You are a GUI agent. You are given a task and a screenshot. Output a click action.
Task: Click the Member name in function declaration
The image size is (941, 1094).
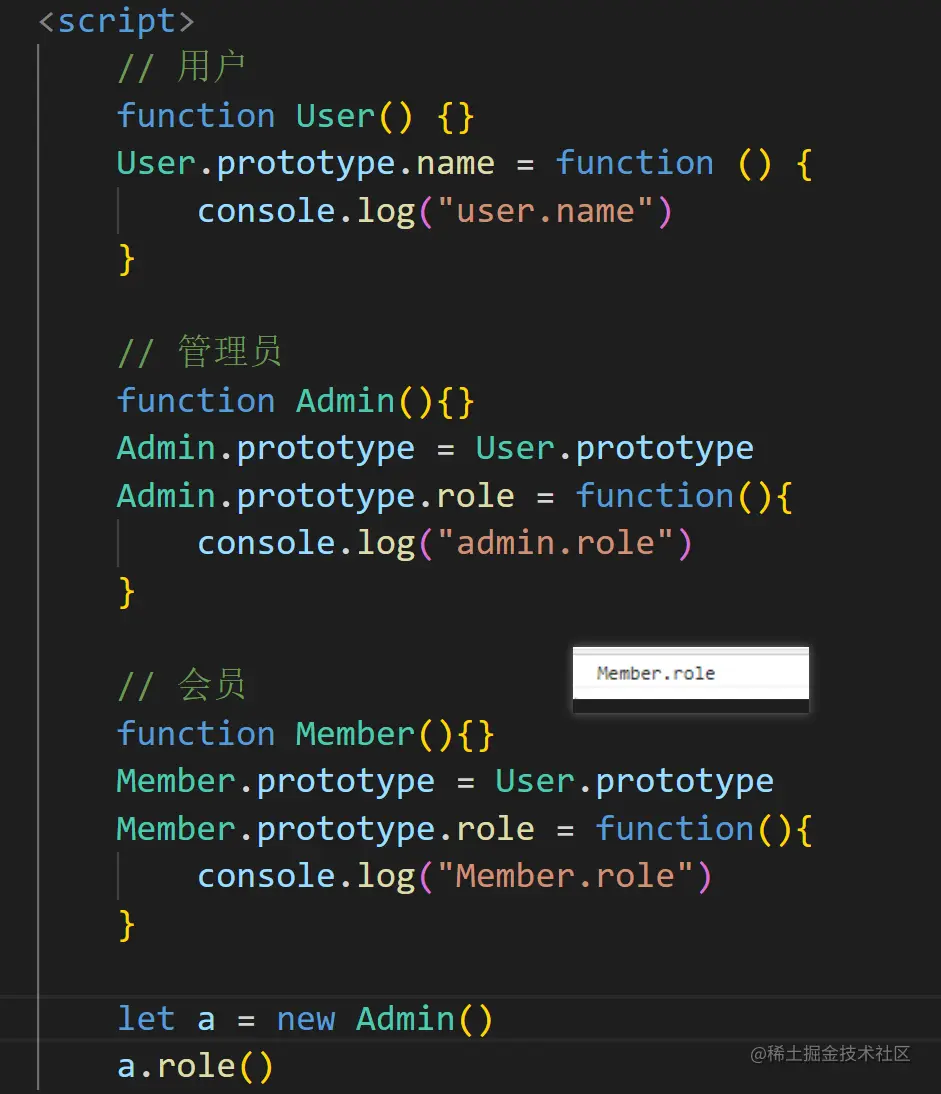click(355, 734)
